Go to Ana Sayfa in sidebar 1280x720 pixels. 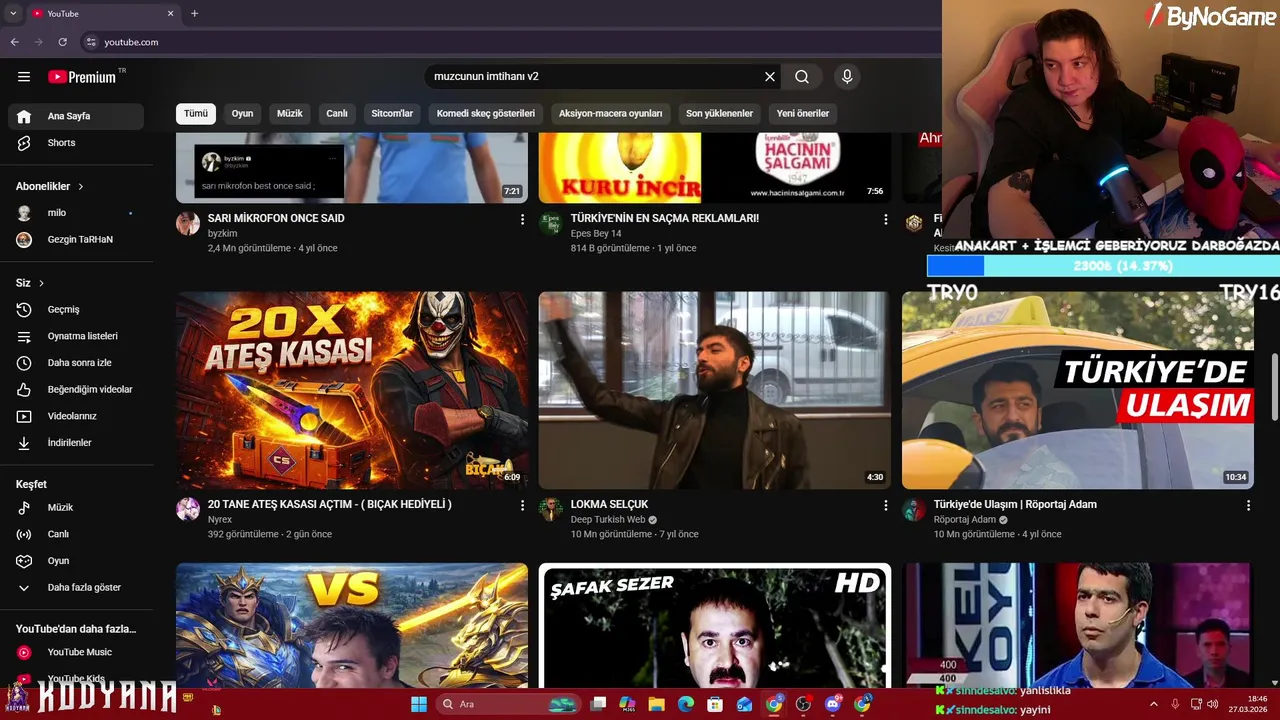[76, 116]
